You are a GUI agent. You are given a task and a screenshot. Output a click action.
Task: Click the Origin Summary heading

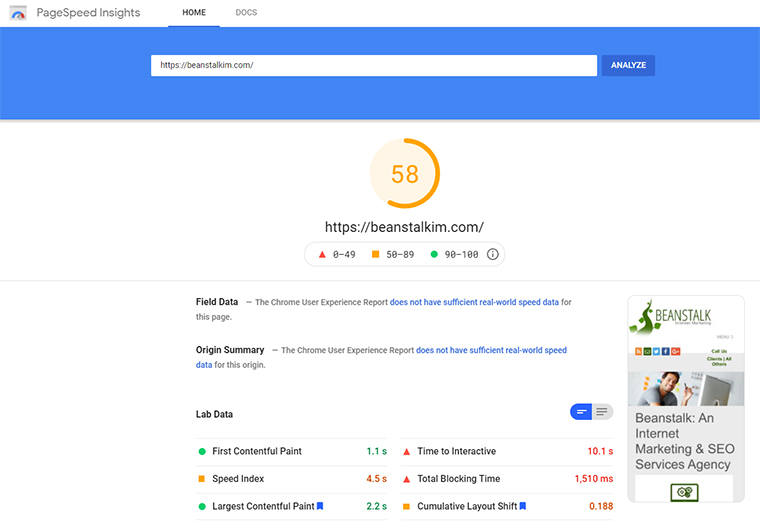[x=230, y=350]
